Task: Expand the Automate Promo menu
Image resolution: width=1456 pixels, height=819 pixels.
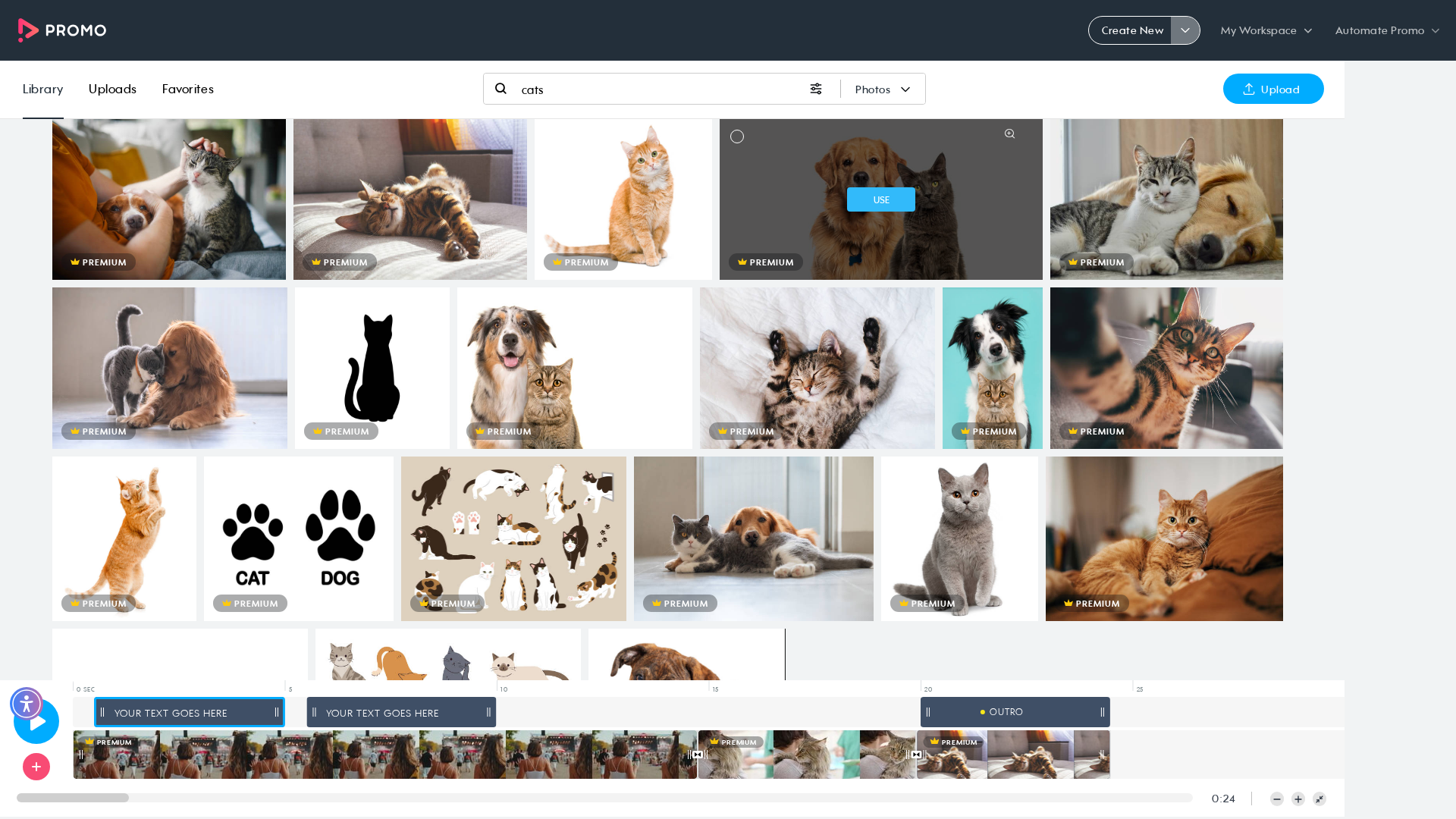Action: tap(1387, 30)
